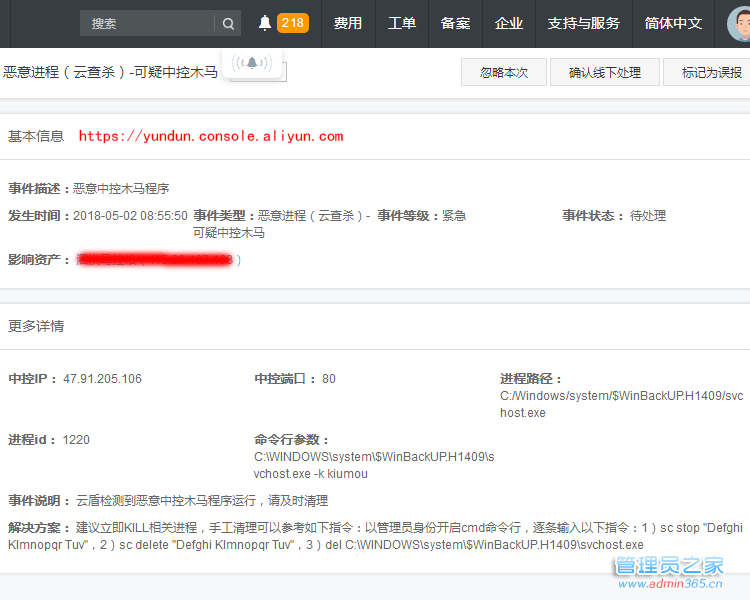The image size is (750, 600).
Task: Open the 支持与服务 menu
Action: [584, 23]
